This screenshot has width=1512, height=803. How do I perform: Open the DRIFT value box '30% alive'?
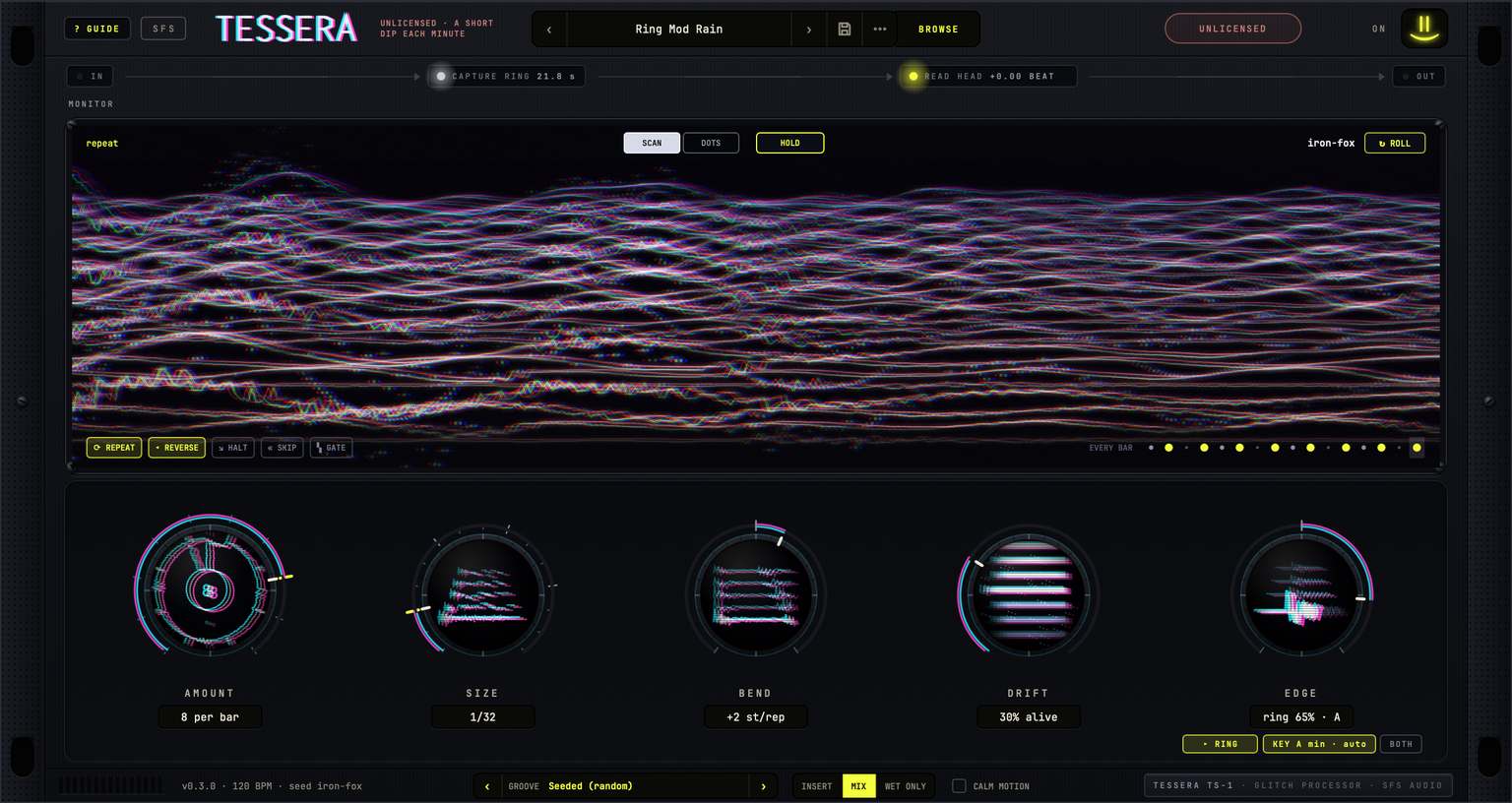pyautogui.click(x=1028, y=717)
